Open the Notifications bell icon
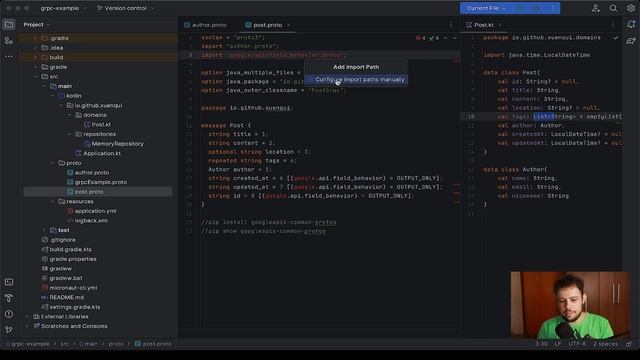 coord(631,24)
